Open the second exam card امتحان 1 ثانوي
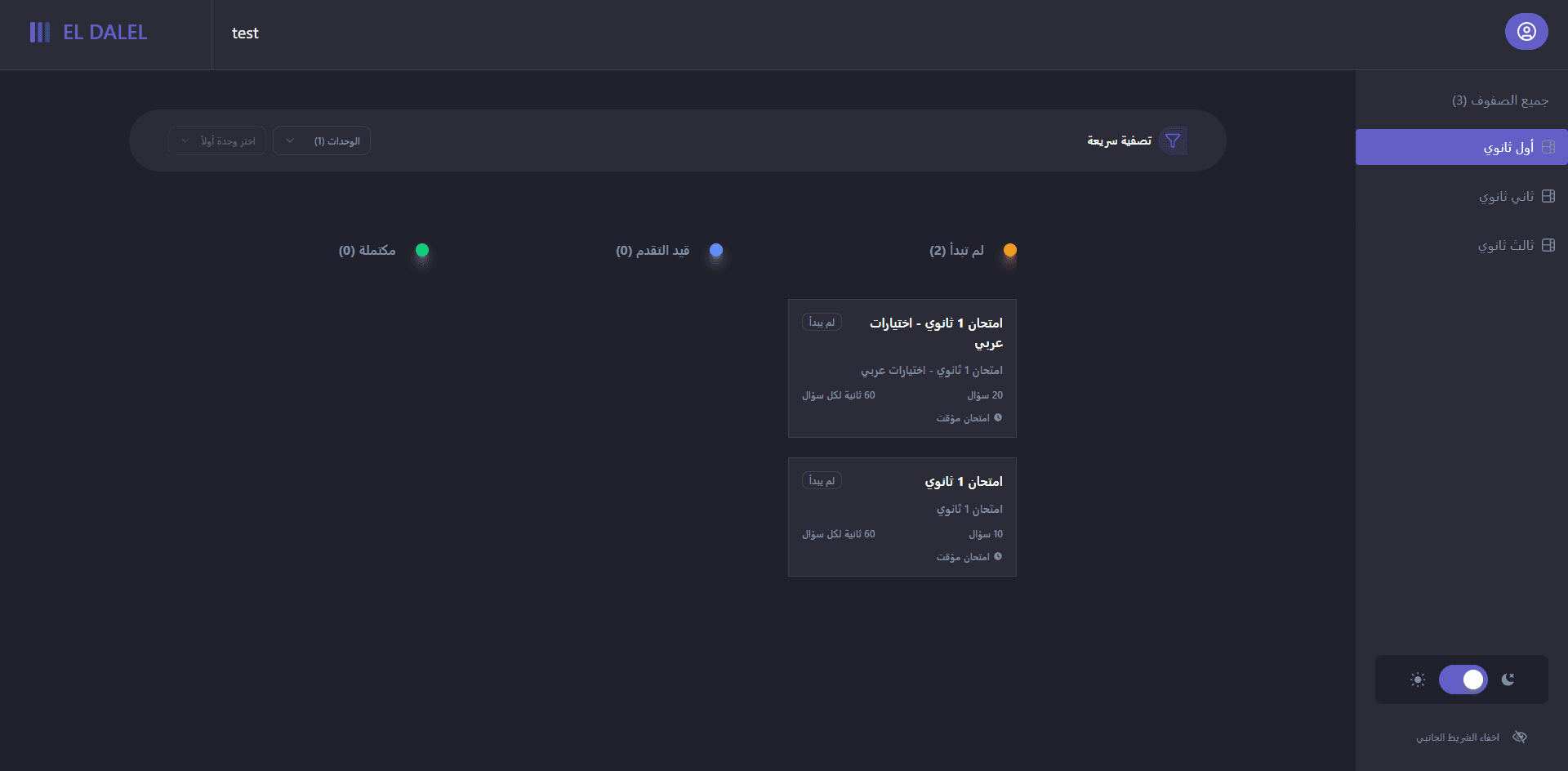This screenshot has height=771, width=1568. coord(902,517)
